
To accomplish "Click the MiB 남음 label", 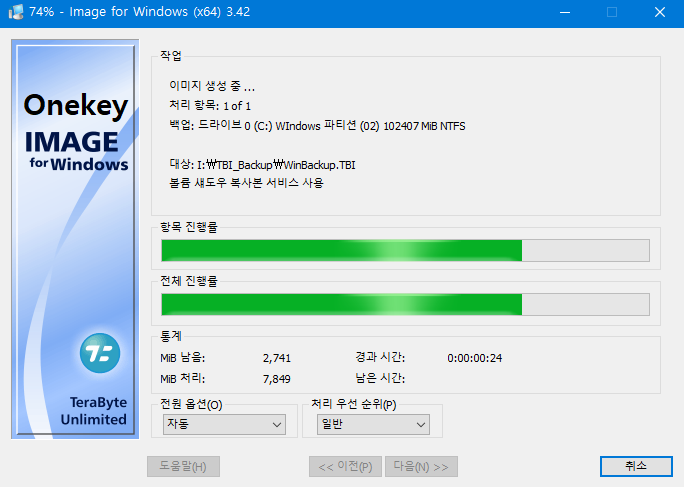I will coord(182,358).
